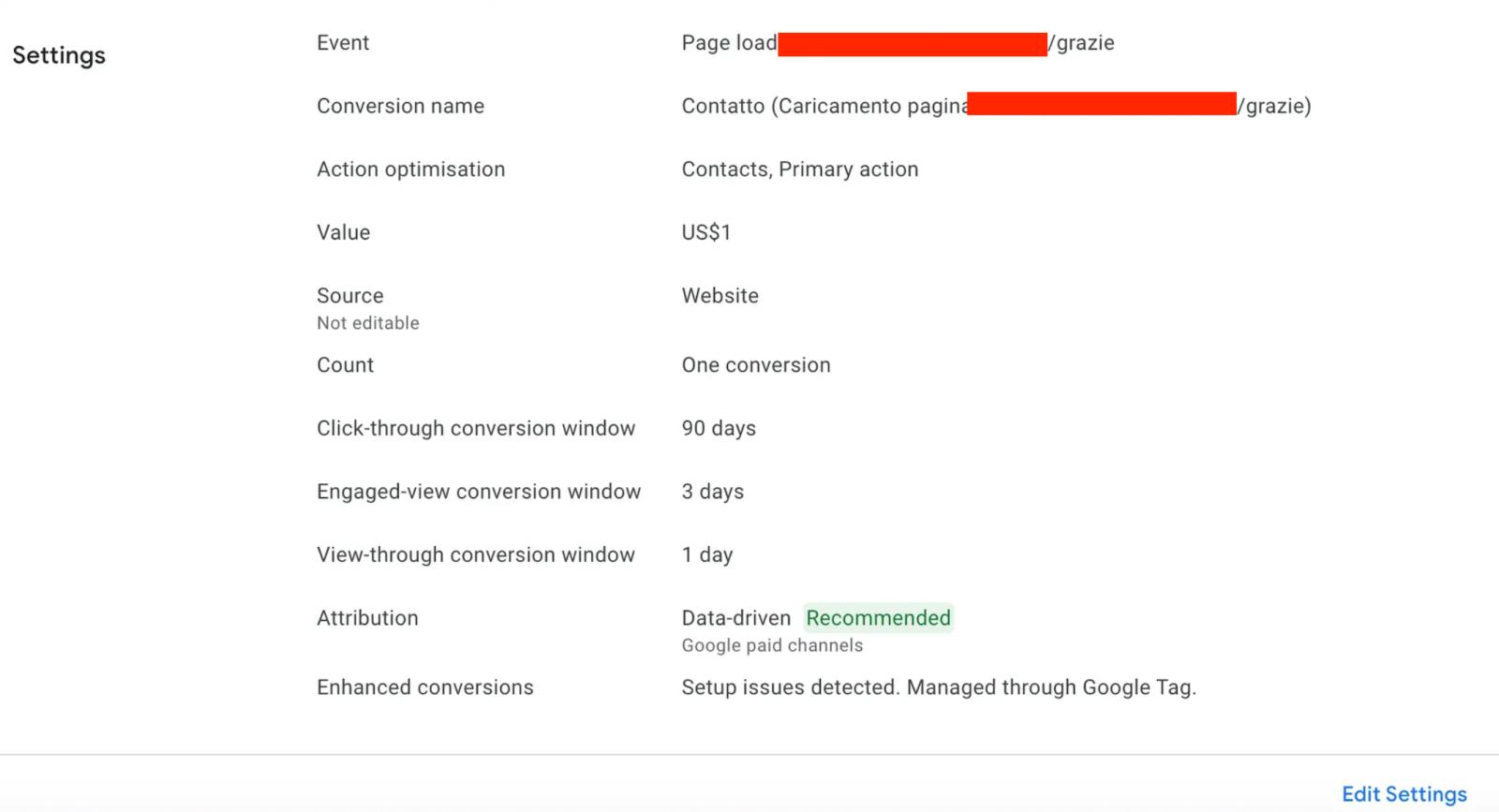The height and width of the screenshot is (812, 1499).
Task: Click the One conversion count value
Action: [755, 365]
